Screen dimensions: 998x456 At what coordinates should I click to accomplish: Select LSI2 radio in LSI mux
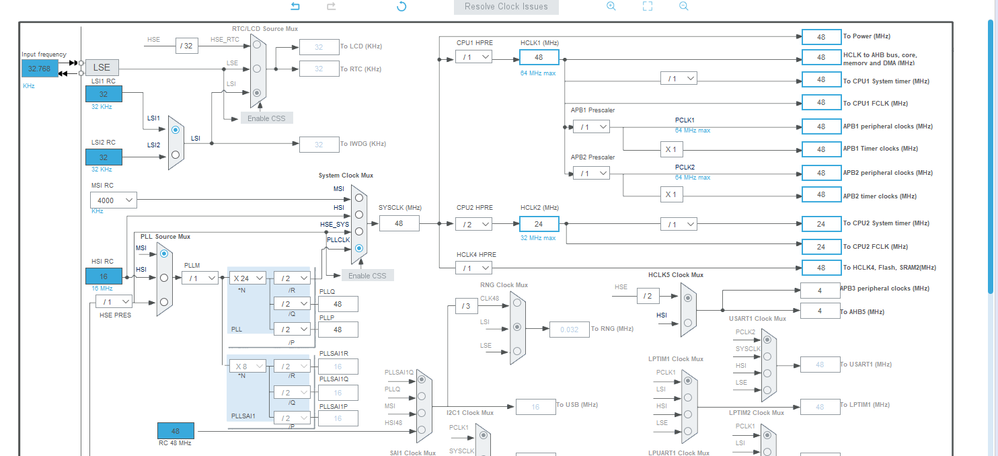tap(176, 153)
